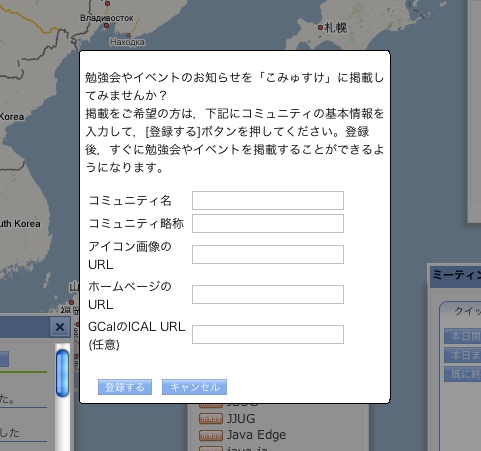Click the 既に終 quick filter button

tap(463, 374)
